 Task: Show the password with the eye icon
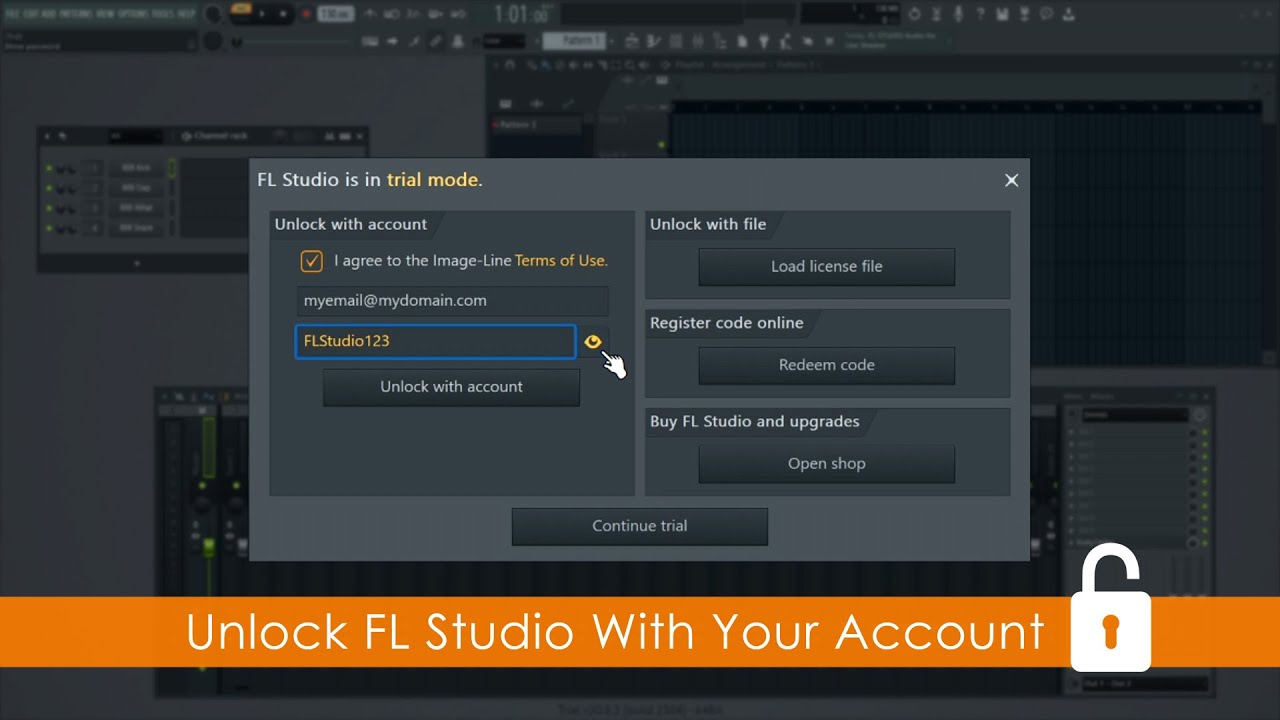click(x=593, y=342)
